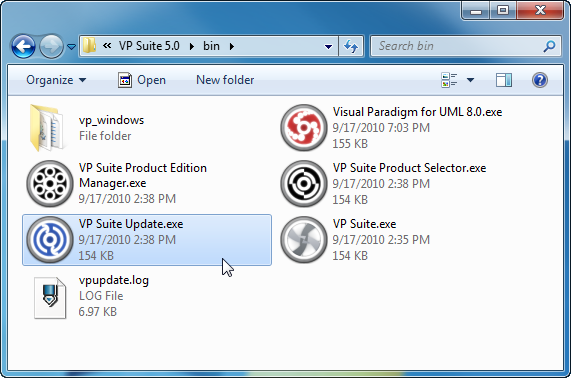Minimize the Explorer window
Viewport: 571px width, 378px height.
coord(476,11)
